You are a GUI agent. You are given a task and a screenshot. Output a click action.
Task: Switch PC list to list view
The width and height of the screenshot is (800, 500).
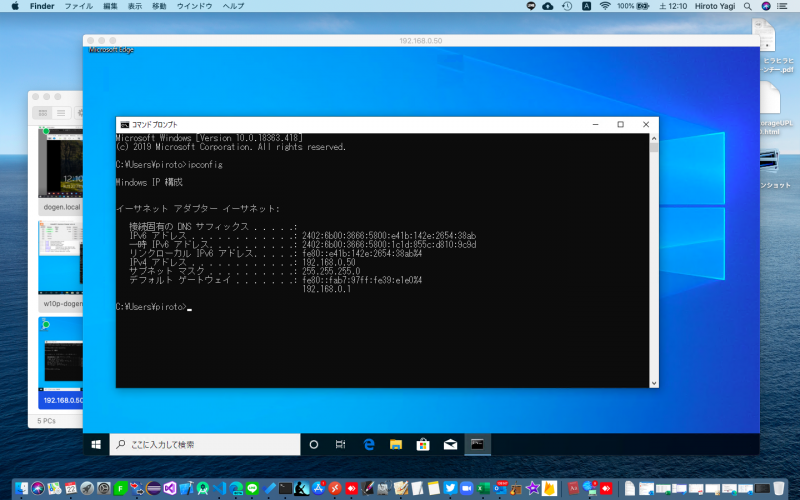click(60, 112)
